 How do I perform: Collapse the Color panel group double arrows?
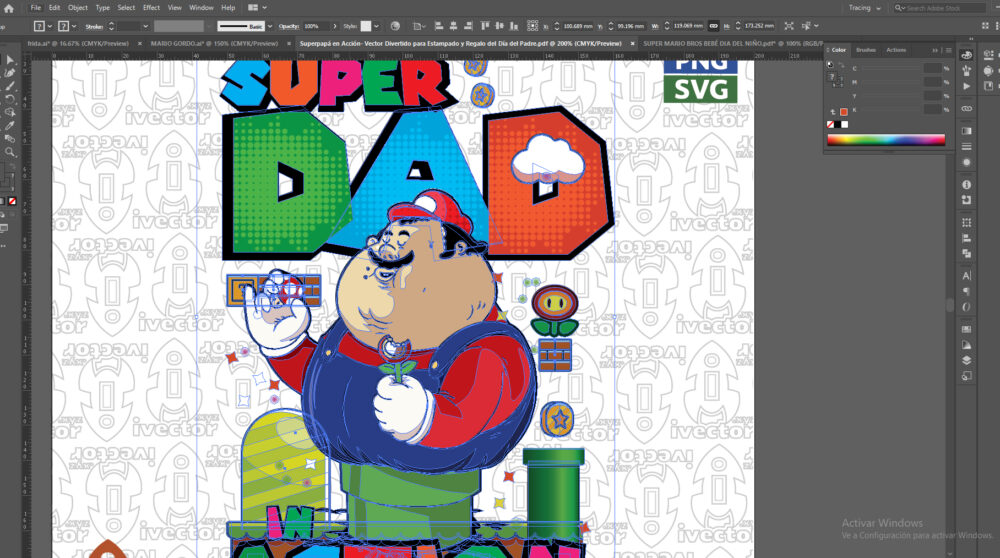pos(935,50)
